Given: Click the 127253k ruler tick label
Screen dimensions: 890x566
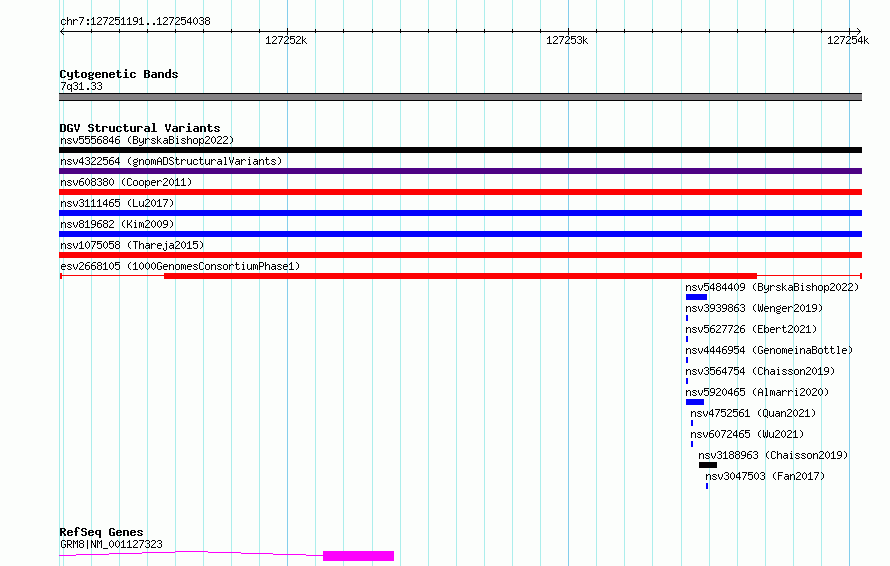Looking at the screenshot, I should tap(567, 40).
